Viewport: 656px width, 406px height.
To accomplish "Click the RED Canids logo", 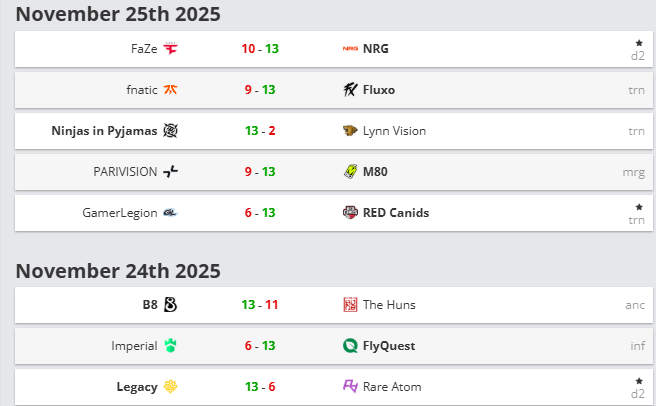I will point(350,213).
